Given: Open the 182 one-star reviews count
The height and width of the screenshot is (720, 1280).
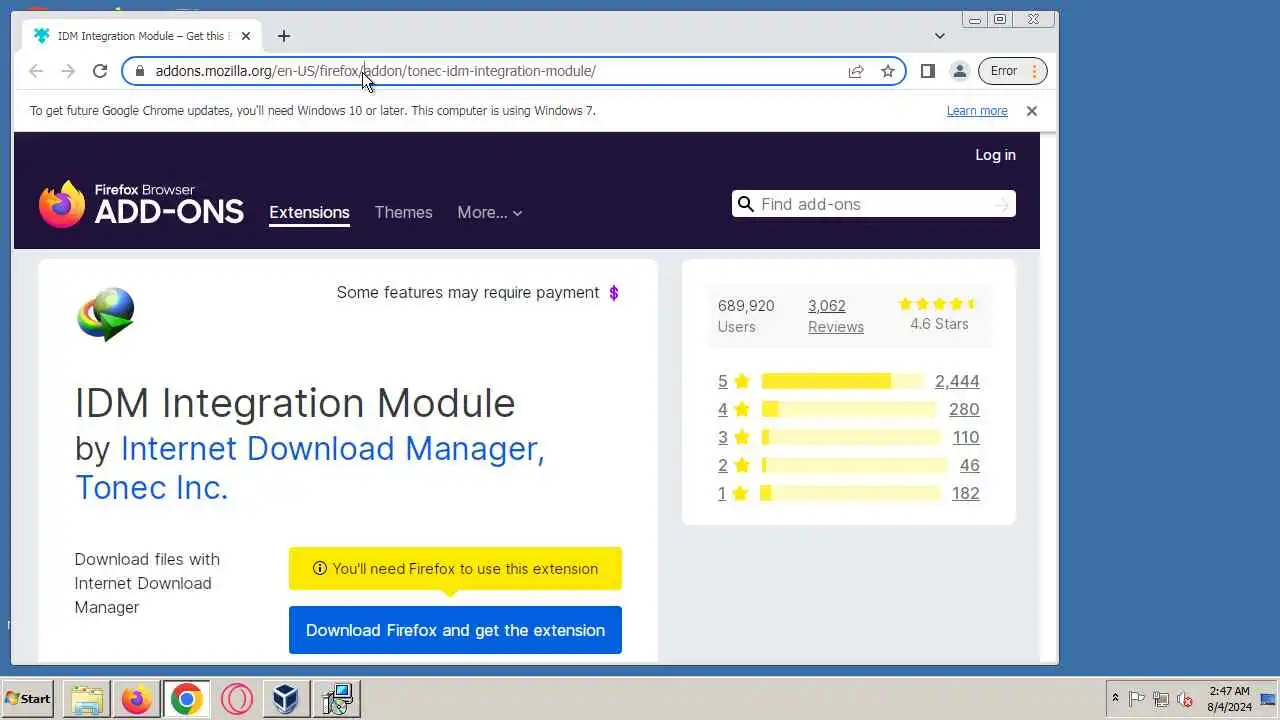Looking at the screenshot, I should coord(965,493).
